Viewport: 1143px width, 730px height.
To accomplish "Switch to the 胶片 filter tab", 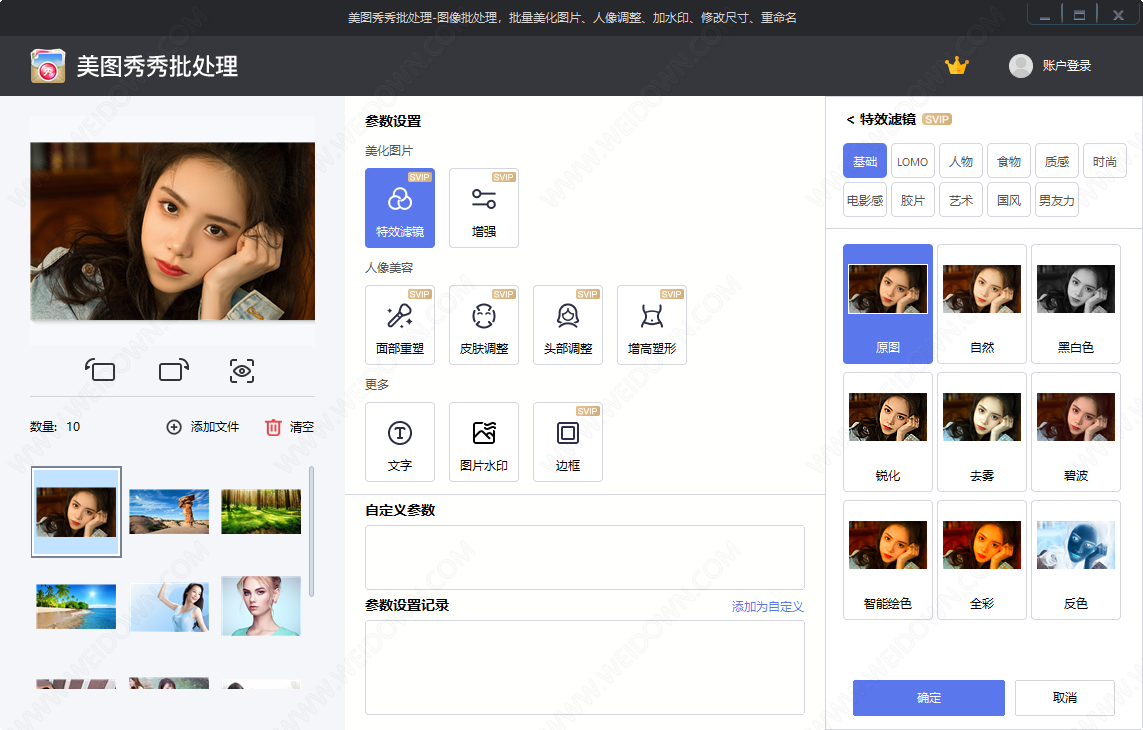I will click(913, 200).
